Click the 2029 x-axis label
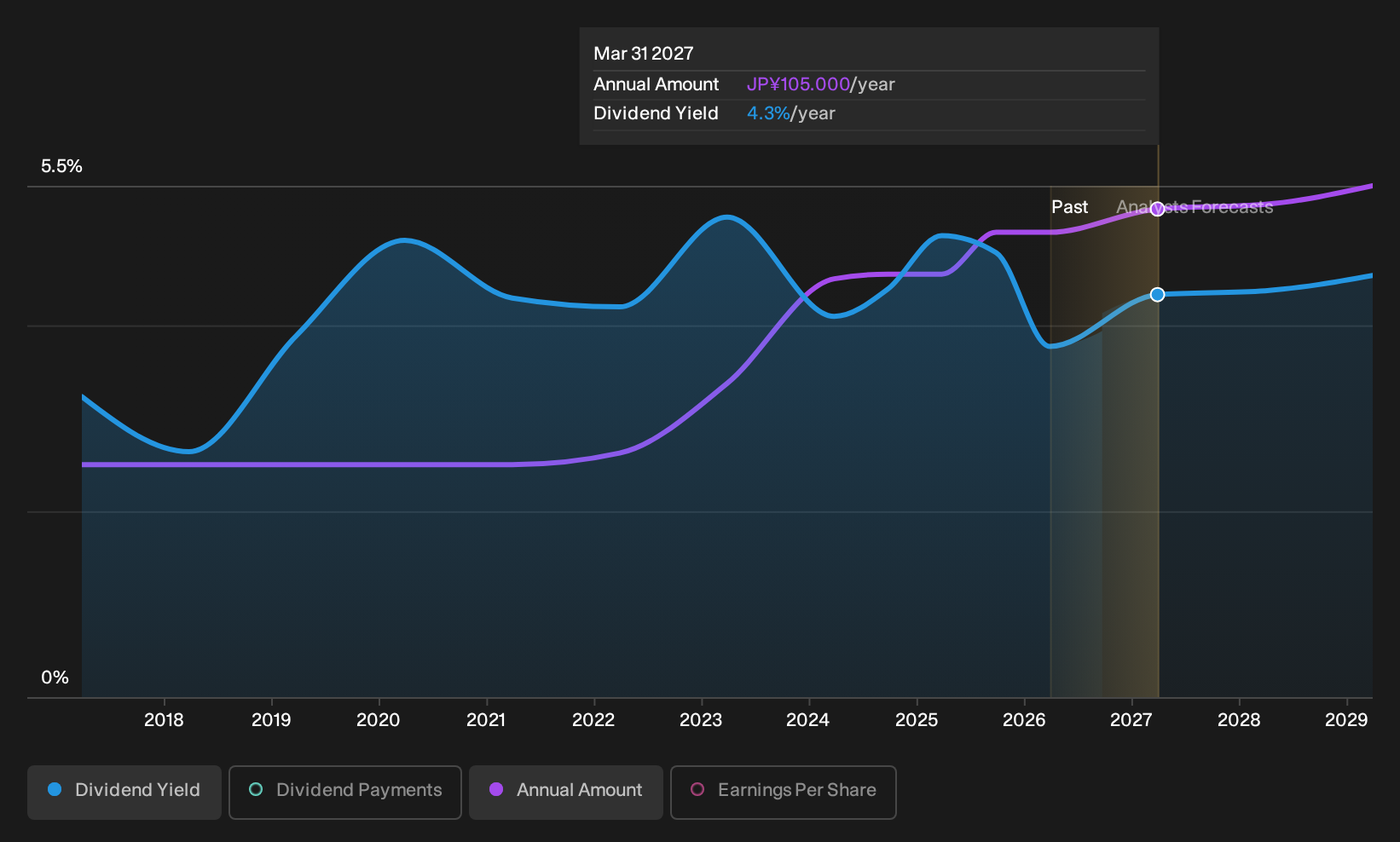Image resolution: width=1400 pixels, height=842 pixels. pyautogui.click(x=1346, y=720)
